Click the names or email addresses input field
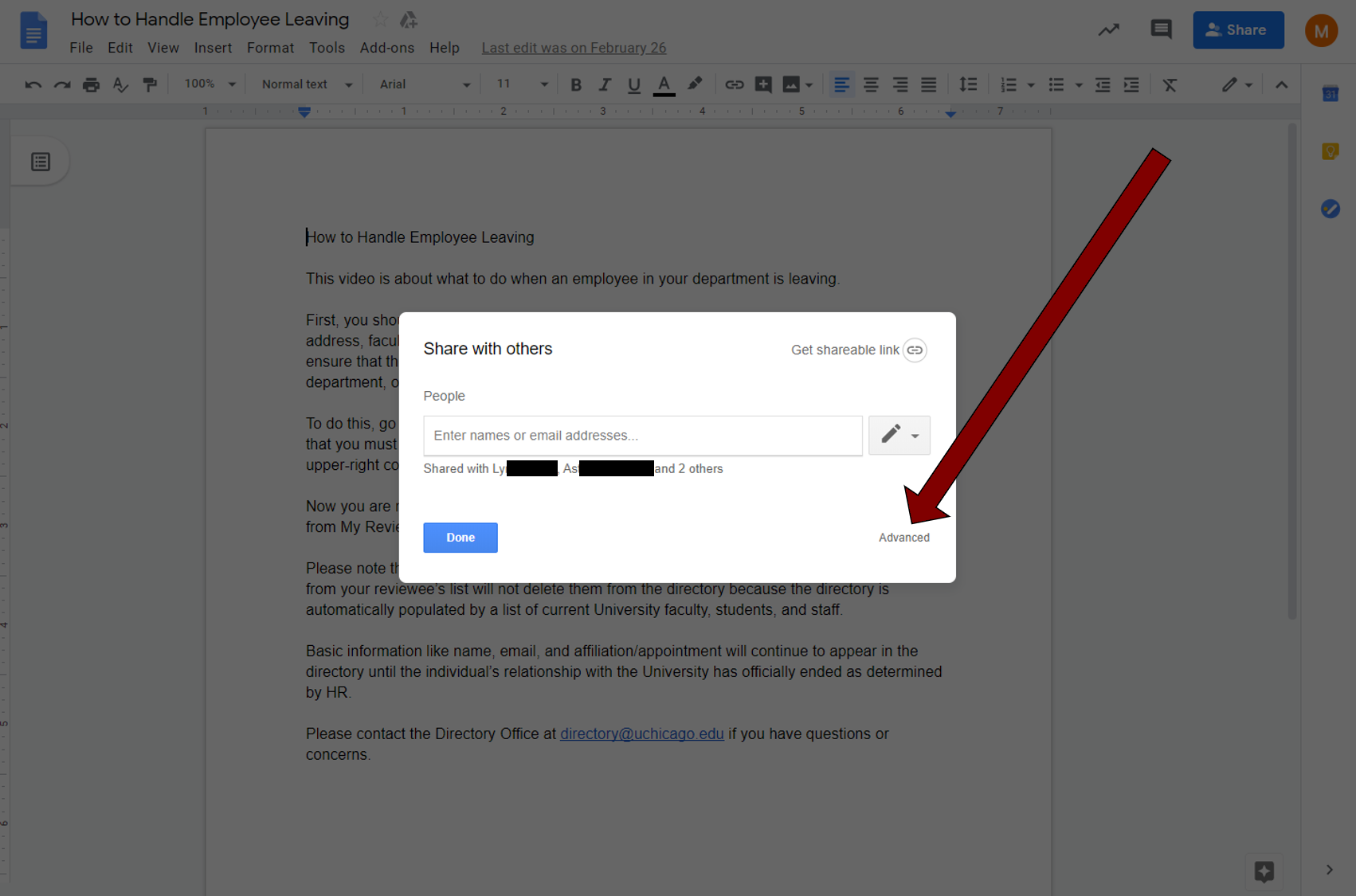This screenshot has height=896, width=1356. tap(642, 435)
